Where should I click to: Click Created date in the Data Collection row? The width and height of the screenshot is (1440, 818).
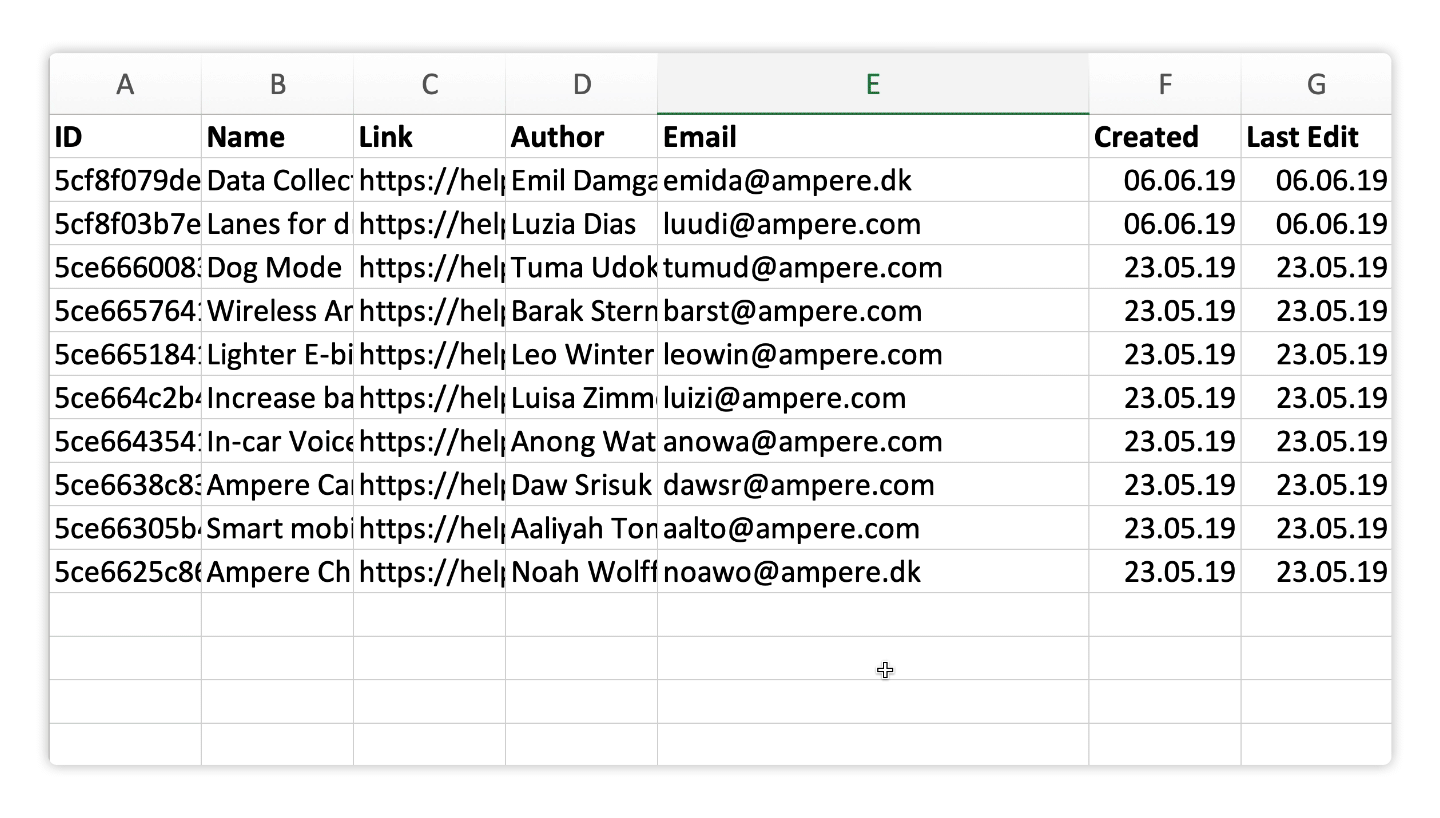click(1165, 180)
